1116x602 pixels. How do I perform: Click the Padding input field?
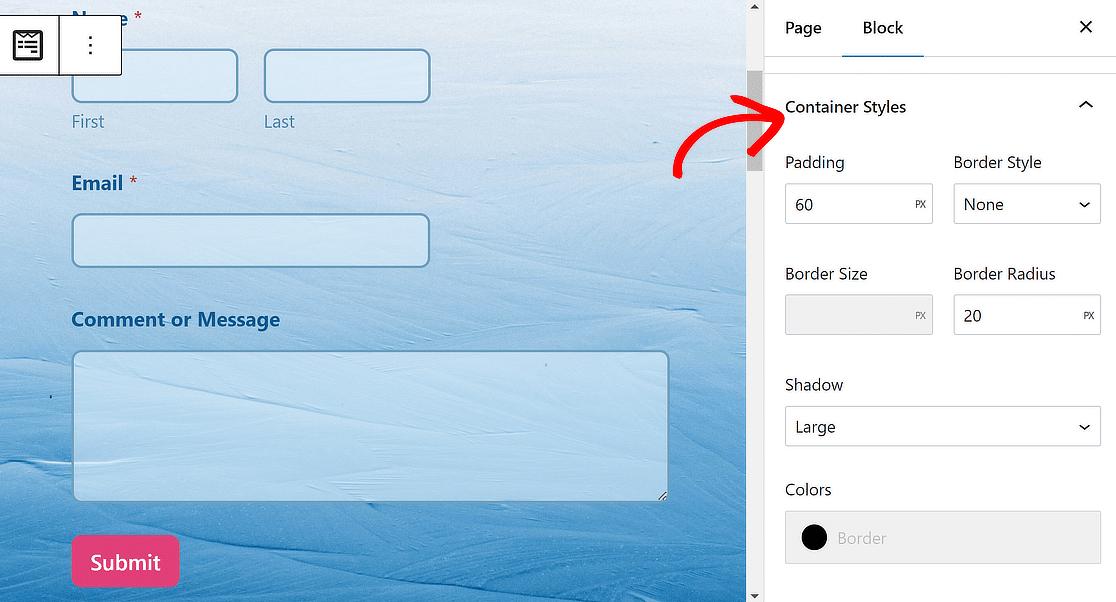(858, 204)
